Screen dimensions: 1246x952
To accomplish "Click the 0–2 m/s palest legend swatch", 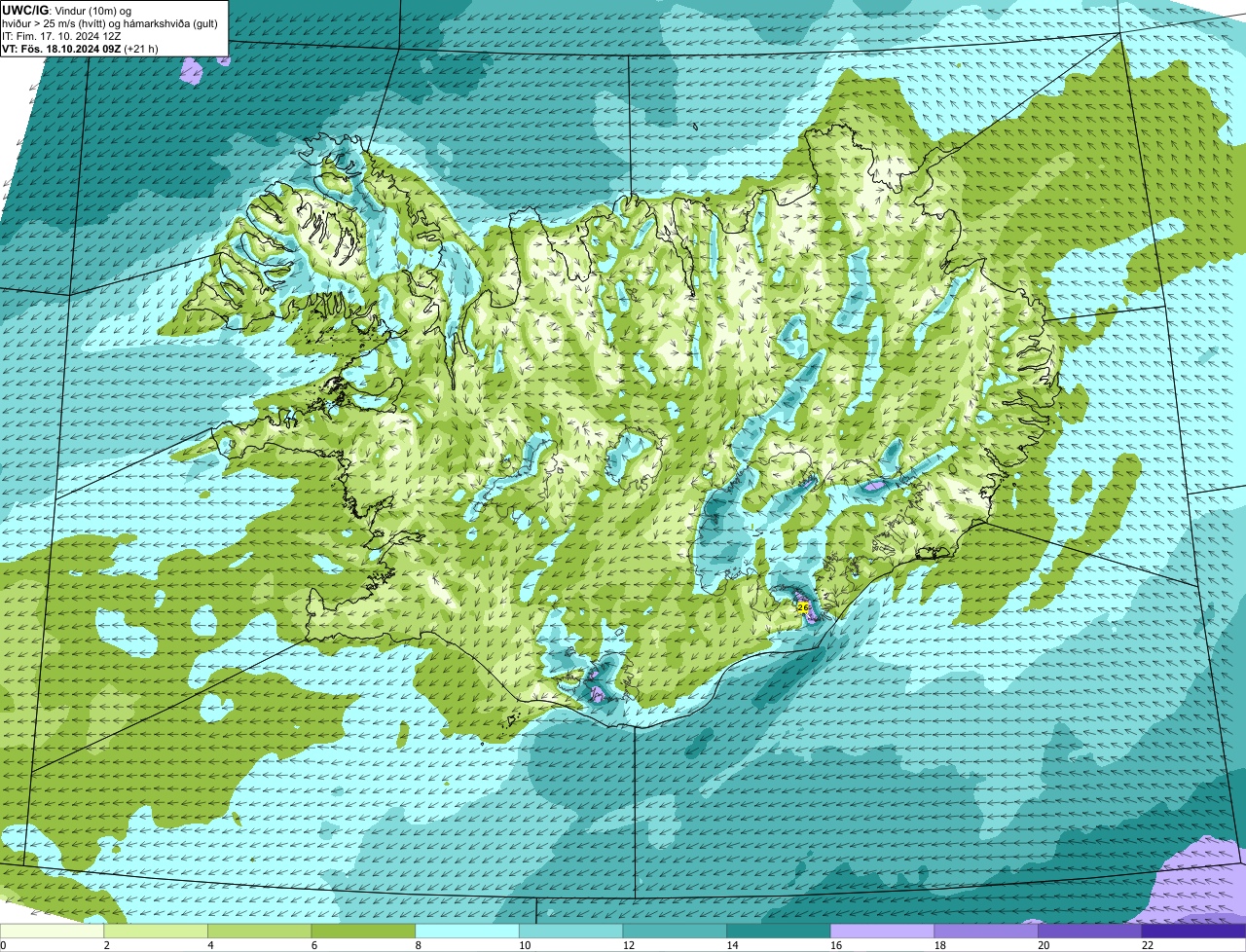I will 52,931.
